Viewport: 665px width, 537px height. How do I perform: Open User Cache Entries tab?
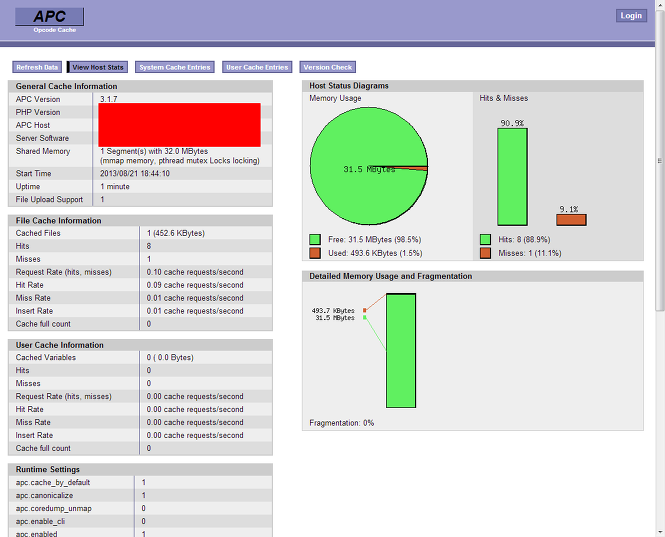(x=257, y=67)
